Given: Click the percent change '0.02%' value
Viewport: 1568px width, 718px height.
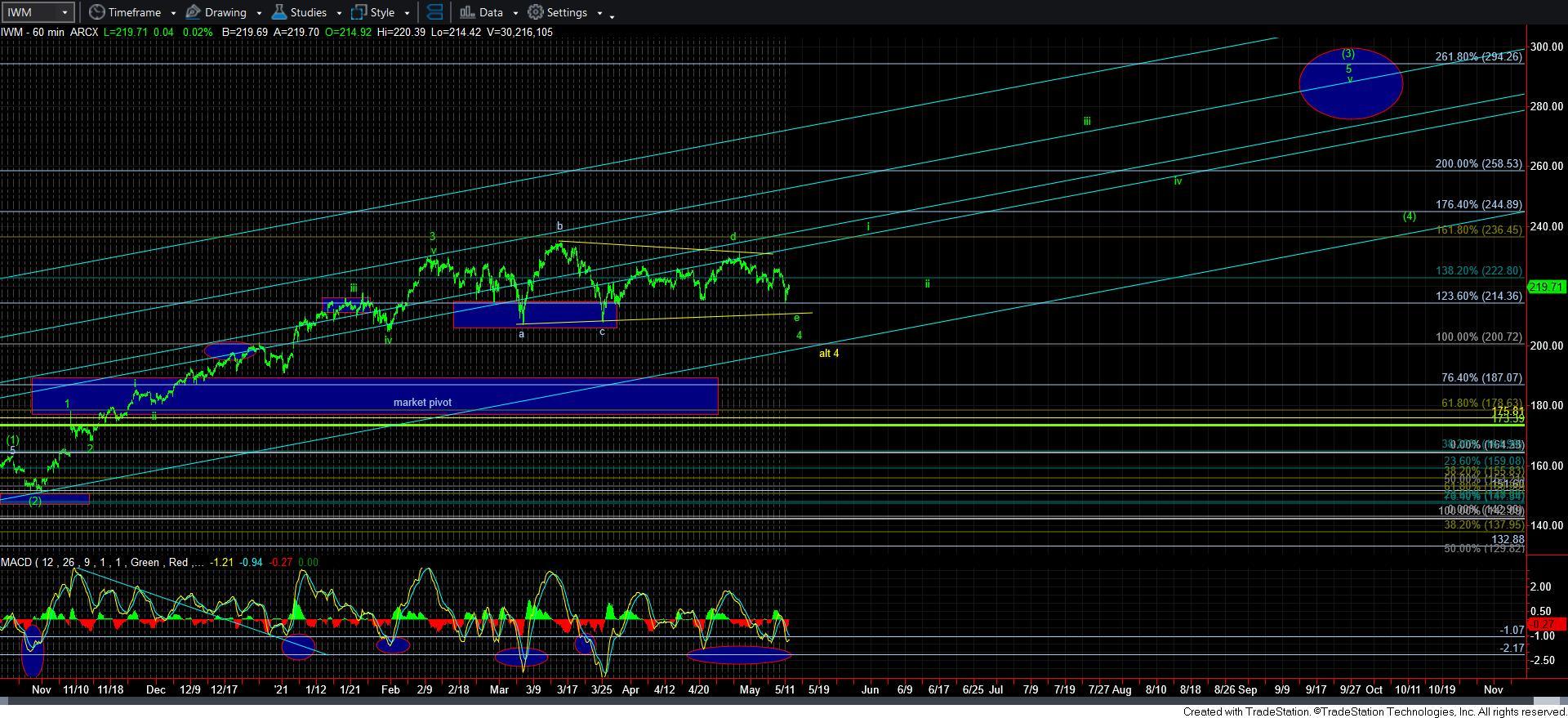Looking at the screenshot, I should tap(197, 33).
